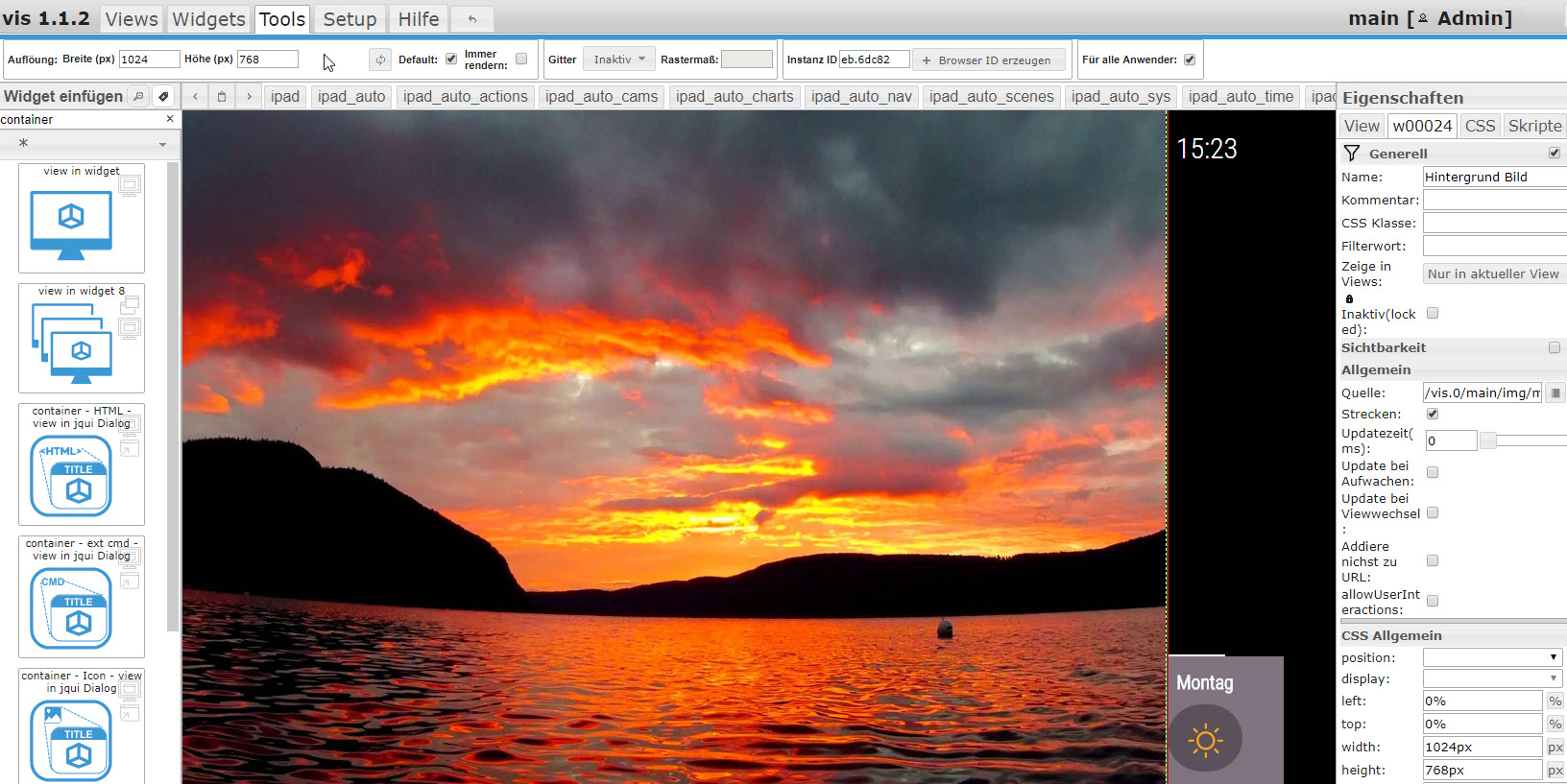The width and height of the screenshot is (1567, 784).
Task: Click the filter funnel icon in Generell
Action: coord(1352,154)
